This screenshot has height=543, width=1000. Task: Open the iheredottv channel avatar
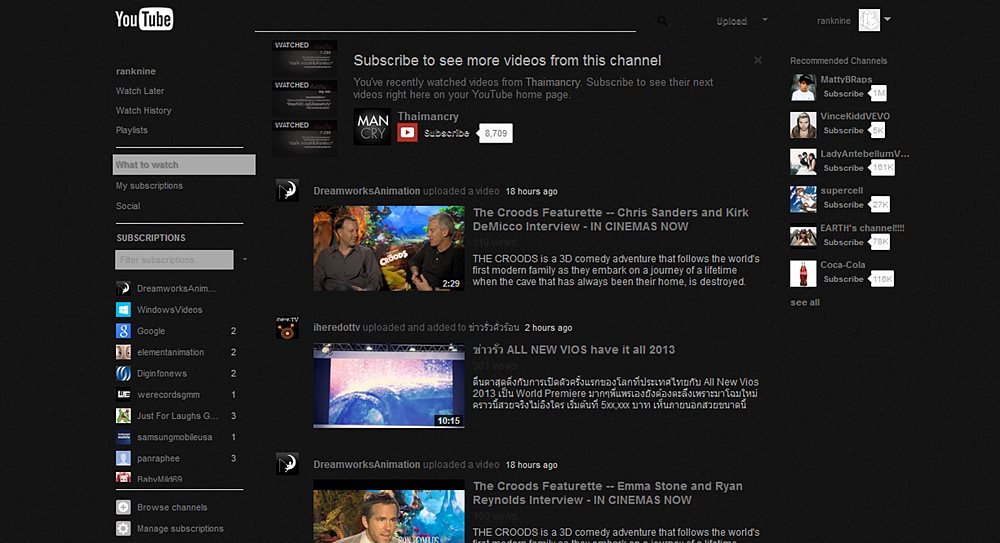[287, 327]
